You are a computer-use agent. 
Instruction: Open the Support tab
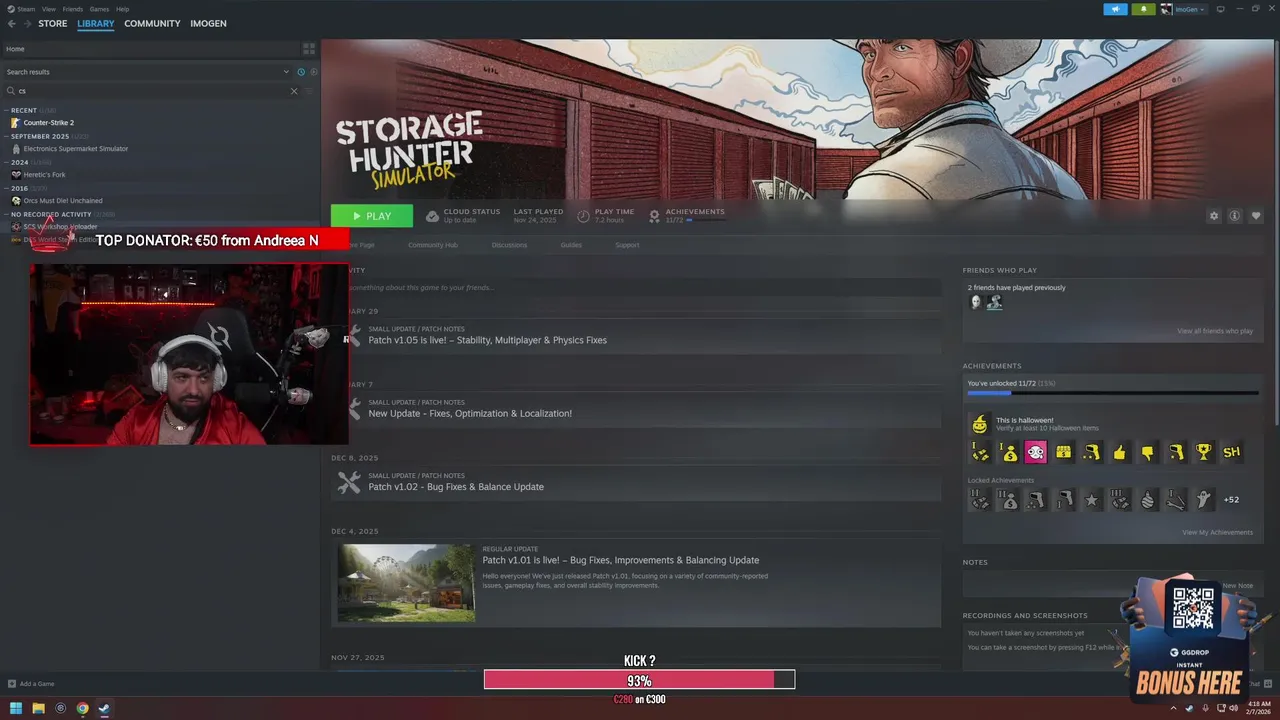tap(627, 245)
